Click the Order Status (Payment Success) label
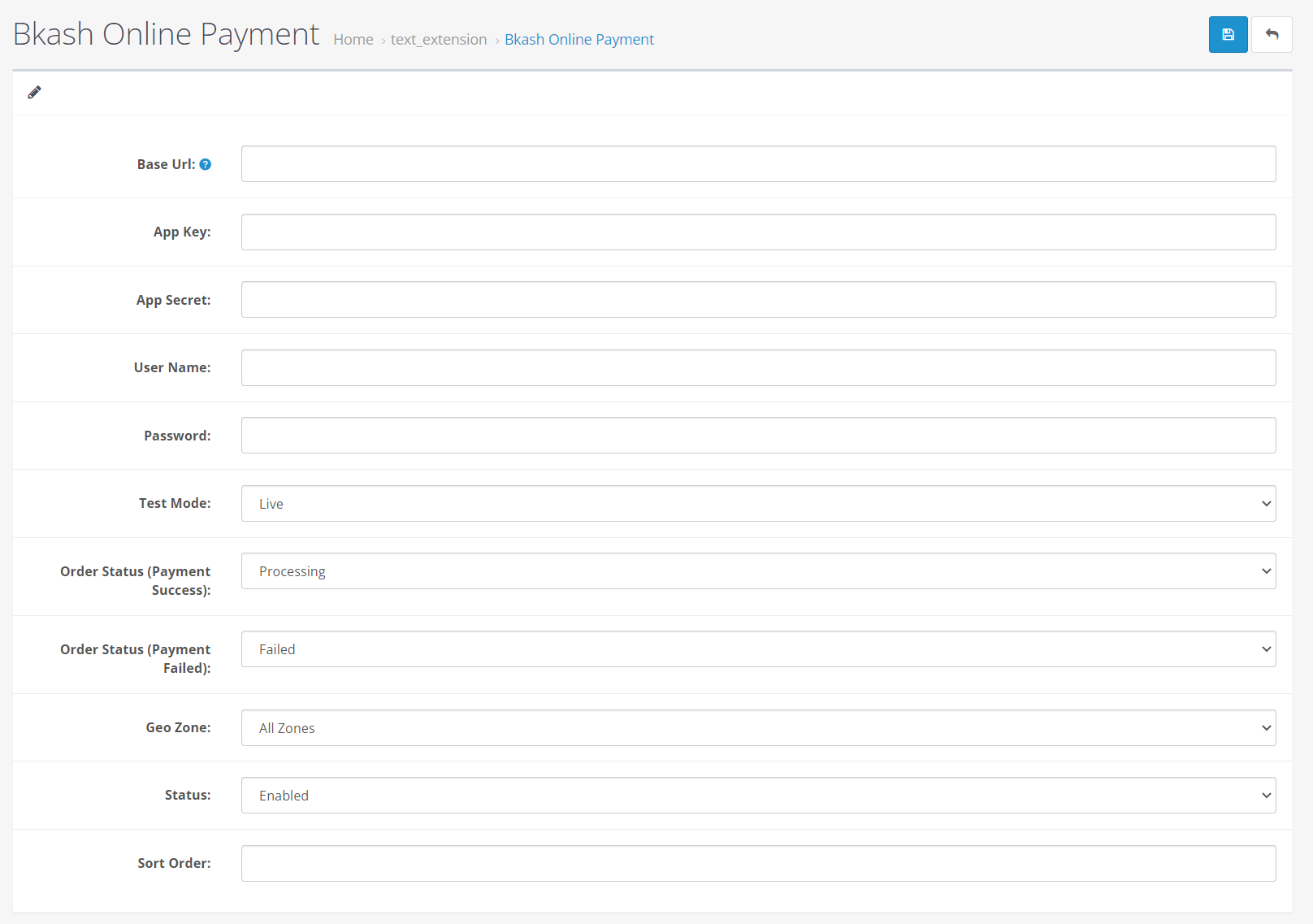The height and width of the screenshot is (924, 1313). tap(135, 580)
